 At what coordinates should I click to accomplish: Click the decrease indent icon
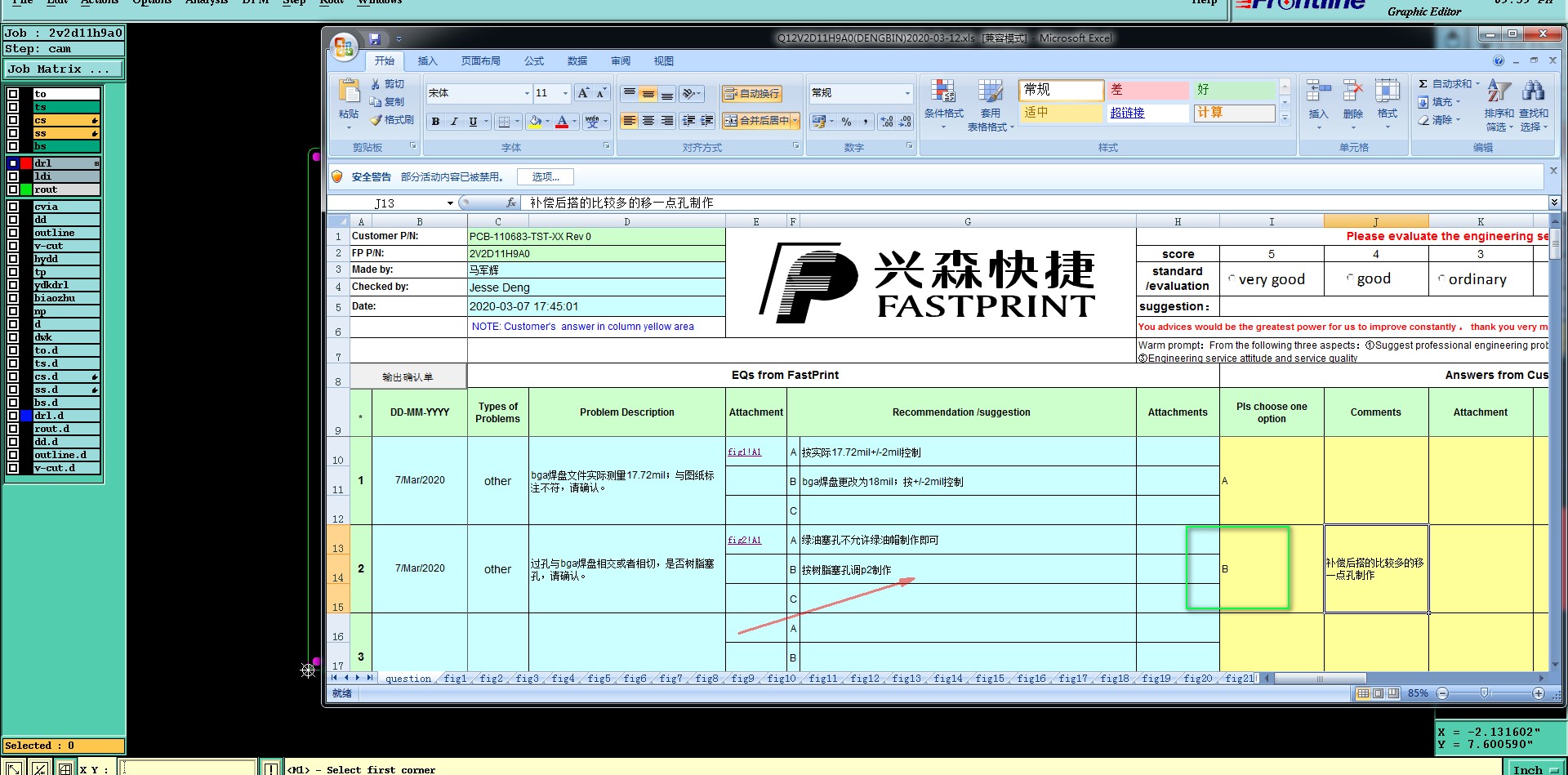688,121
